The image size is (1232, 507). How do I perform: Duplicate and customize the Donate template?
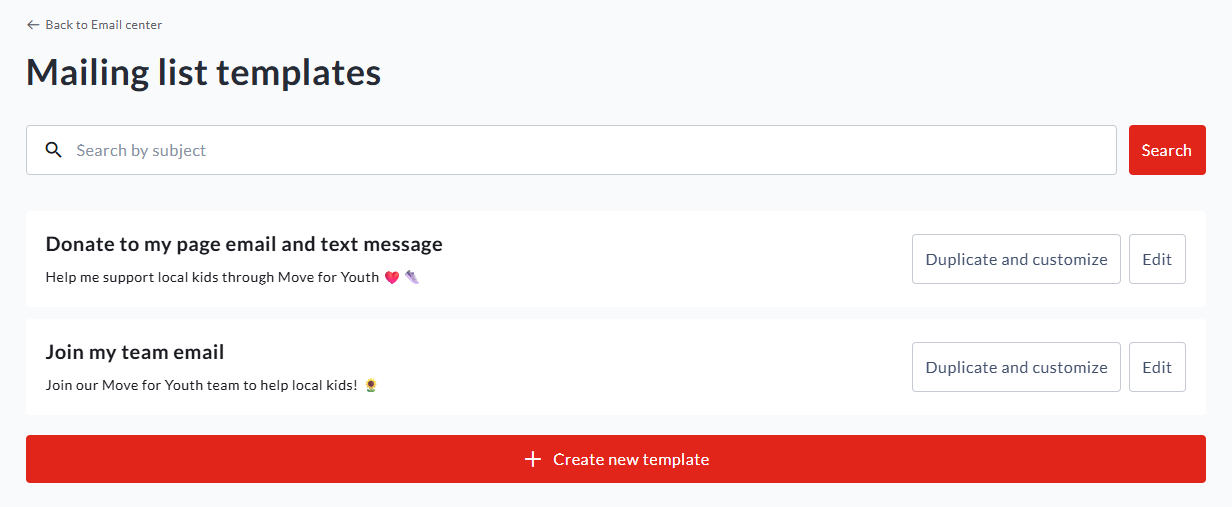(1016, 259)
